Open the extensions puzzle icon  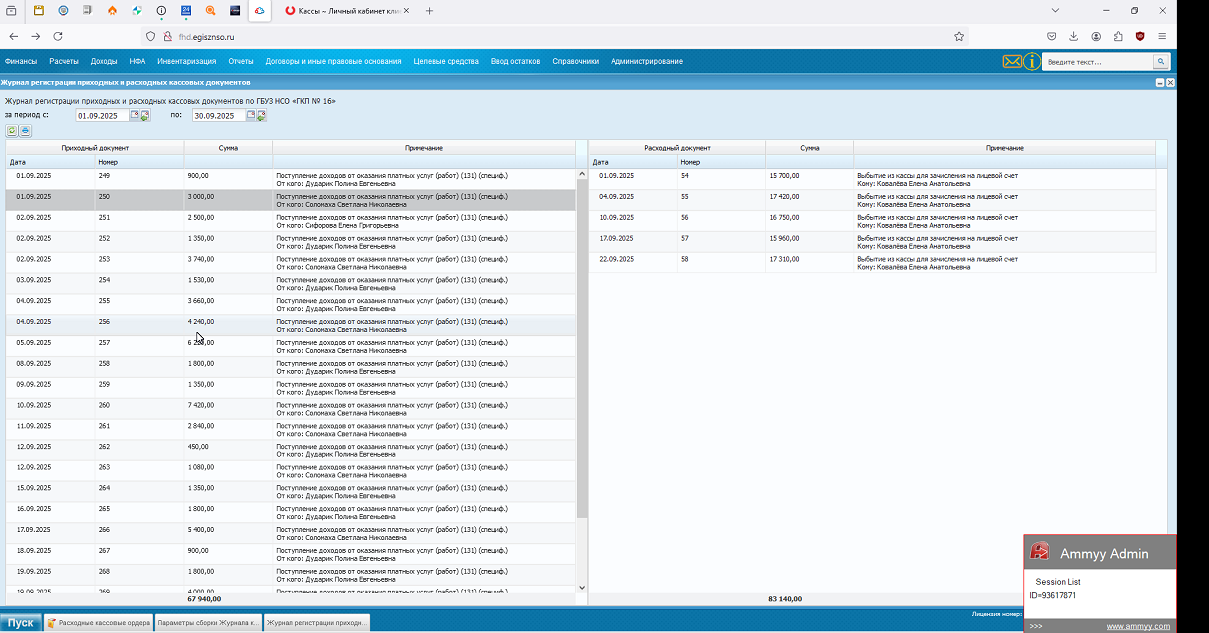click(1118, 36)
